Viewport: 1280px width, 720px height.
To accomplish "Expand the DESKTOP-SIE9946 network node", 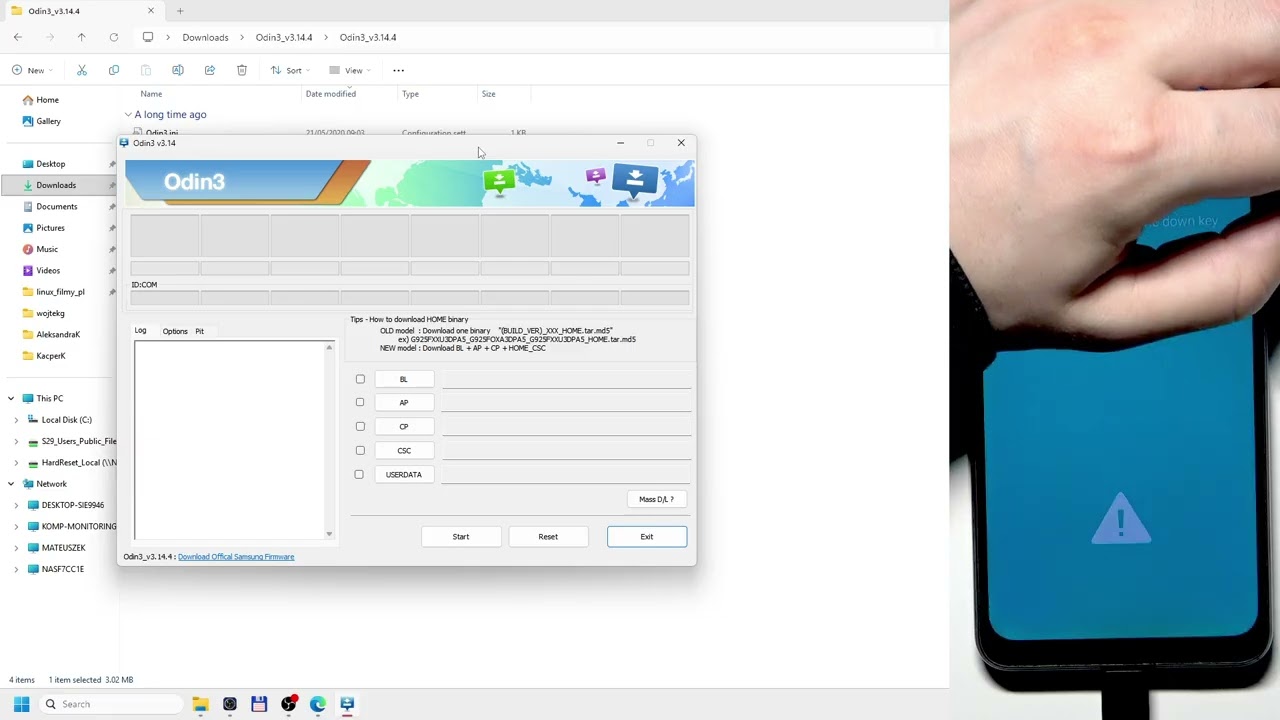I will pyautogui.click(x=16, y=505).
